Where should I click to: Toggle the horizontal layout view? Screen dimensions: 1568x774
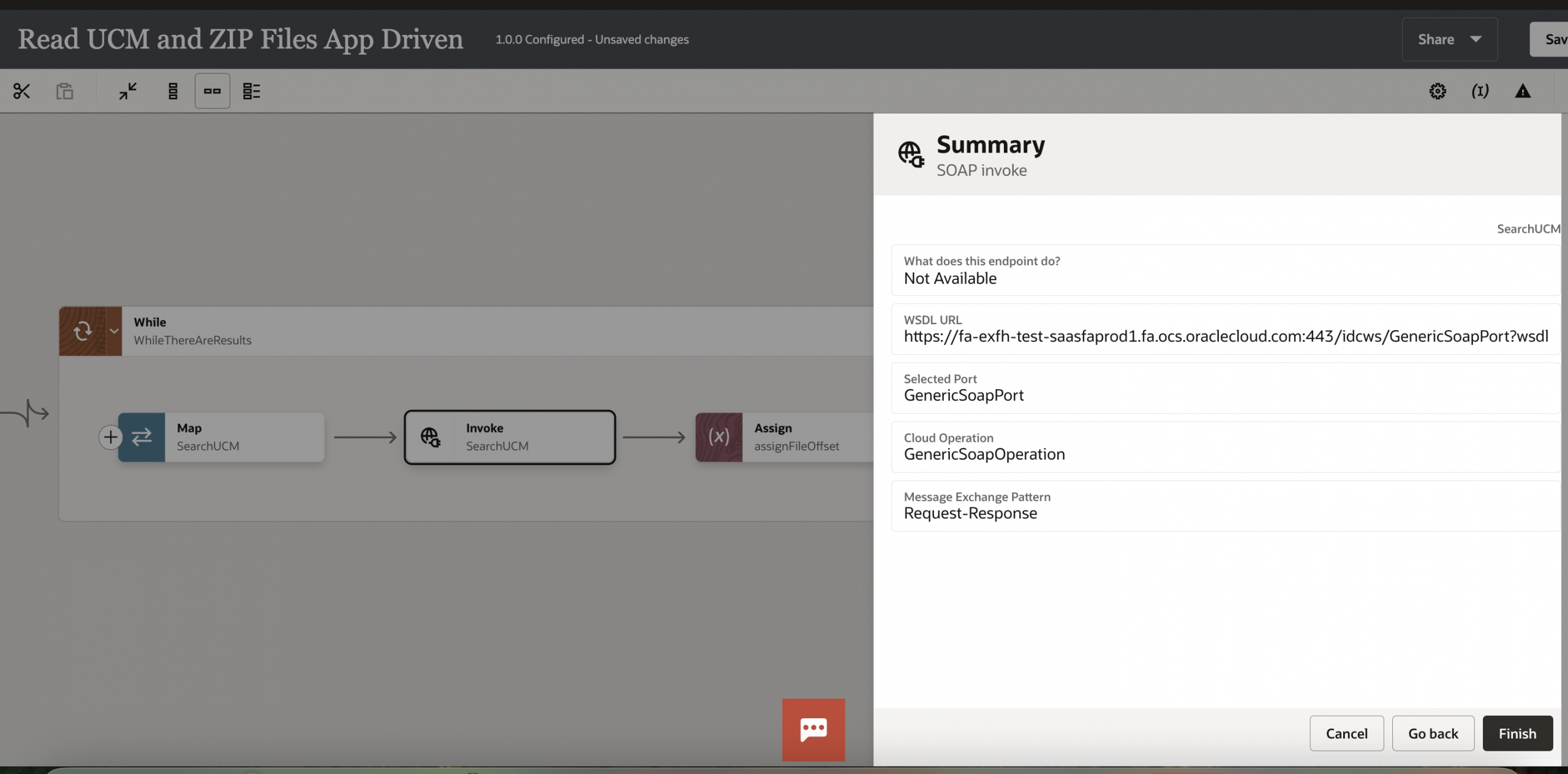click(x=212, y=90)
